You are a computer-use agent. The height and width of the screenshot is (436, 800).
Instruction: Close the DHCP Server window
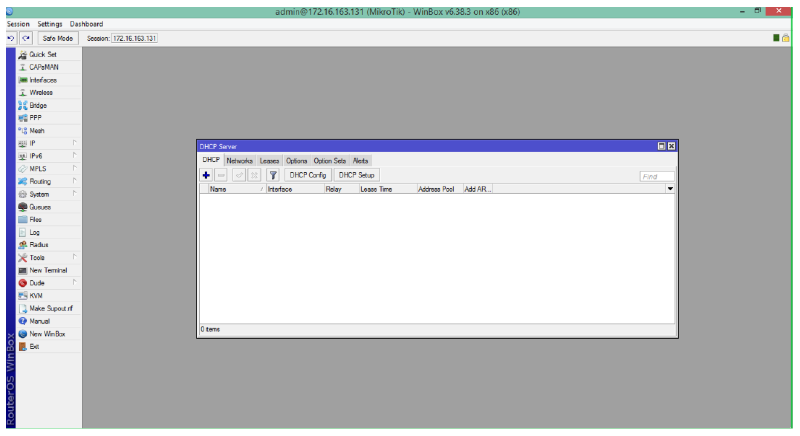point(671,146)
